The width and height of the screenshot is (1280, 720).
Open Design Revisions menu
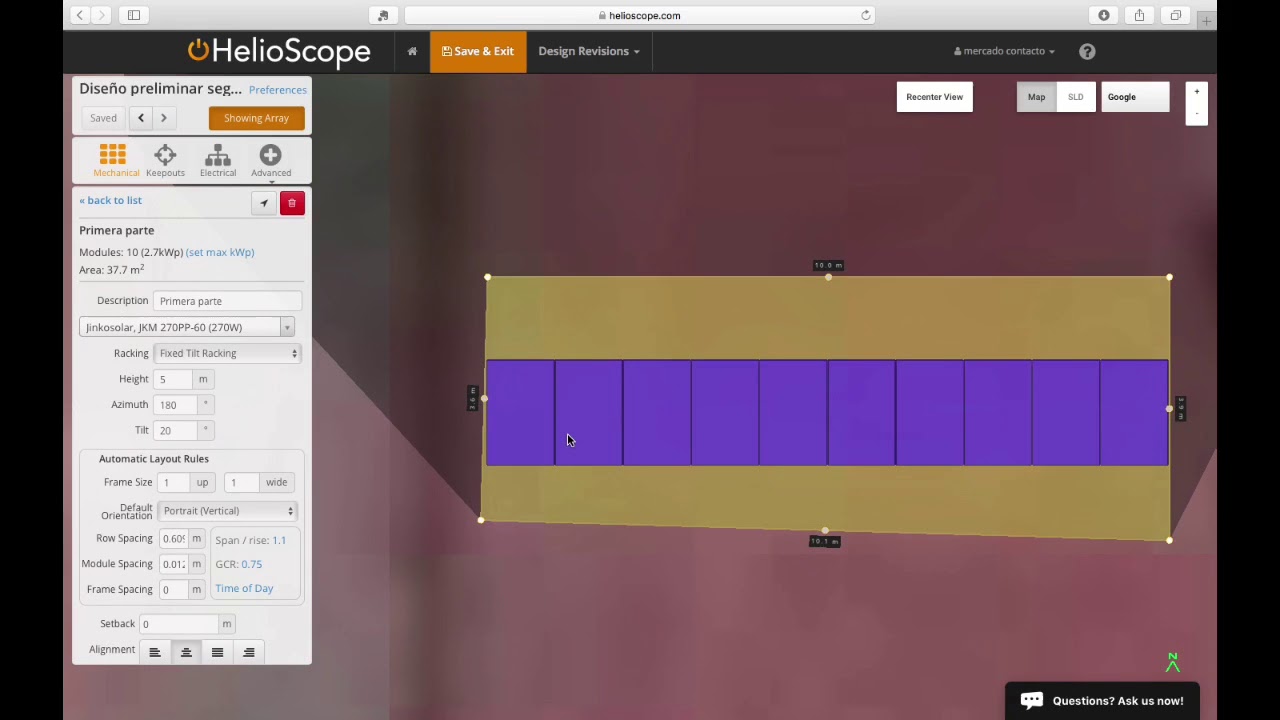(589, 51)
